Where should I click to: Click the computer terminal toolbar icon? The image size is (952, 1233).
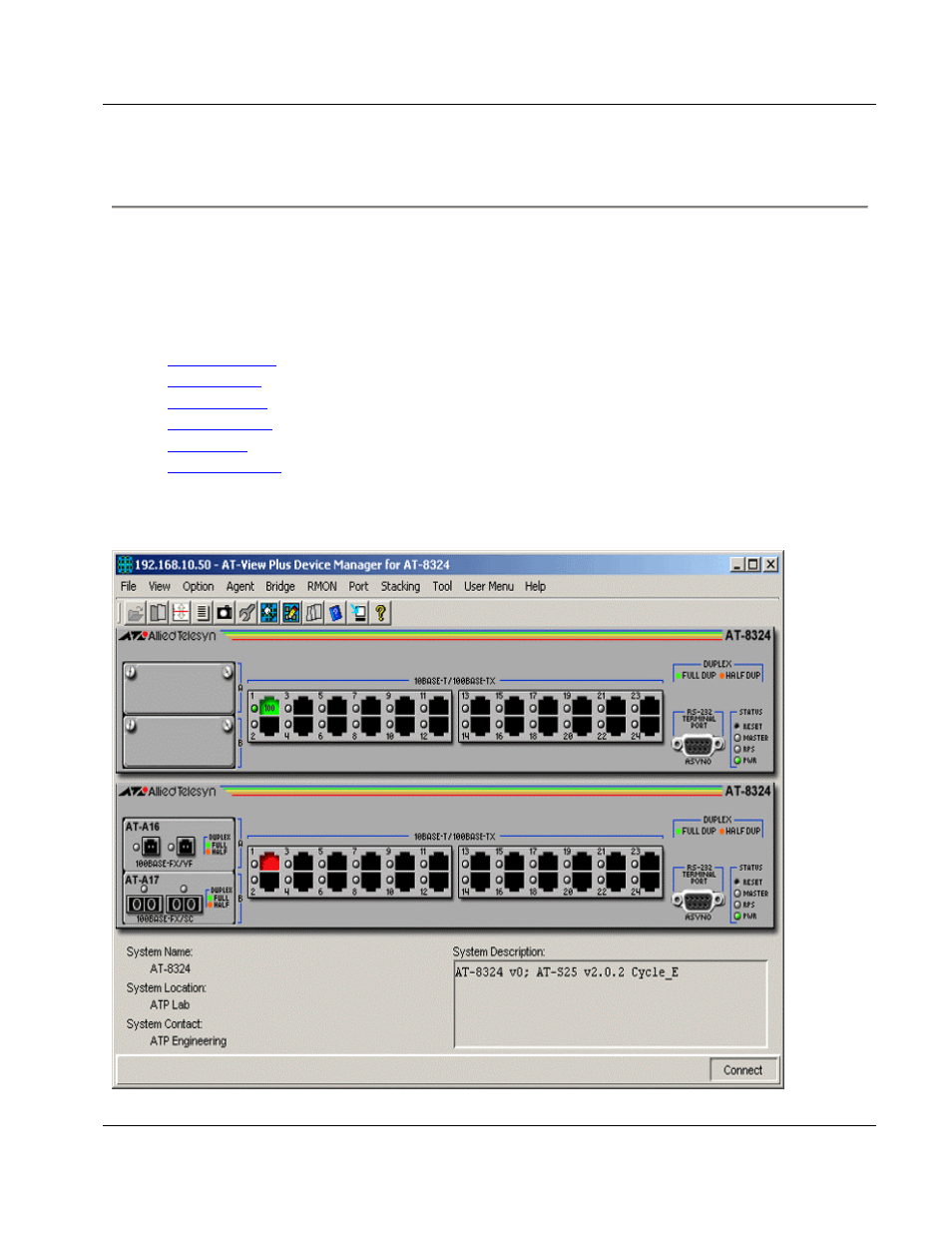pos(358,613)
